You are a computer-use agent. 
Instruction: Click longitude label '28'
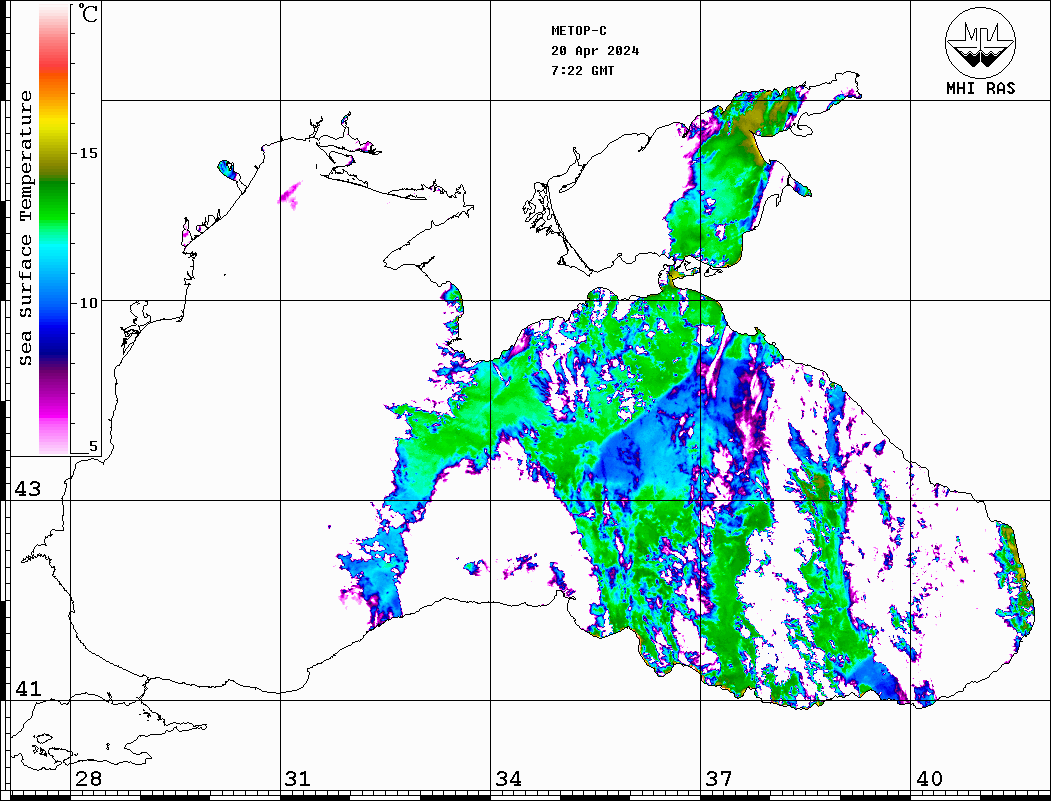(x=88, y=778)
